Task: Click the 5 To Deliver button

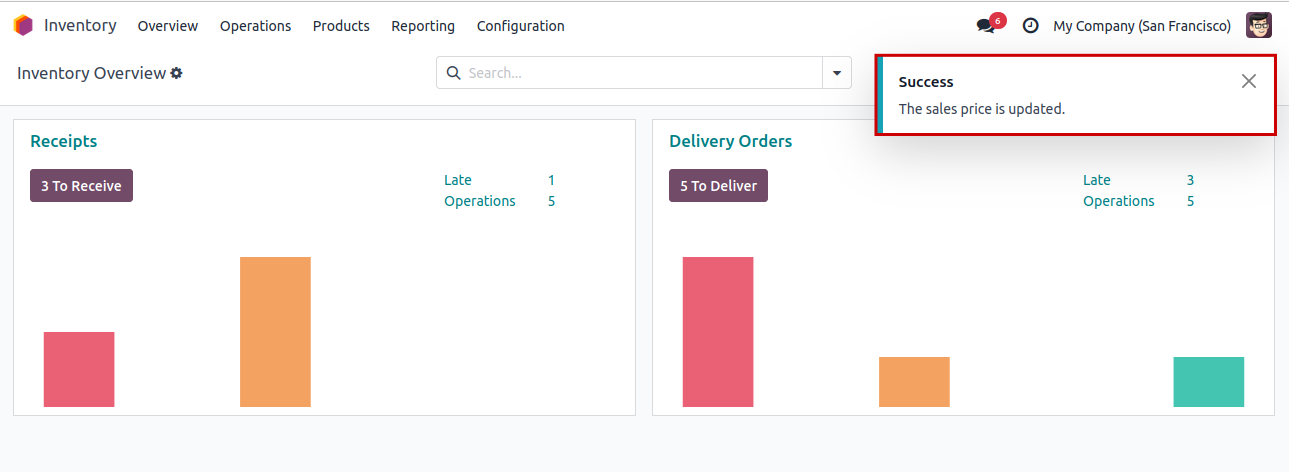Action: click(718, 186)
